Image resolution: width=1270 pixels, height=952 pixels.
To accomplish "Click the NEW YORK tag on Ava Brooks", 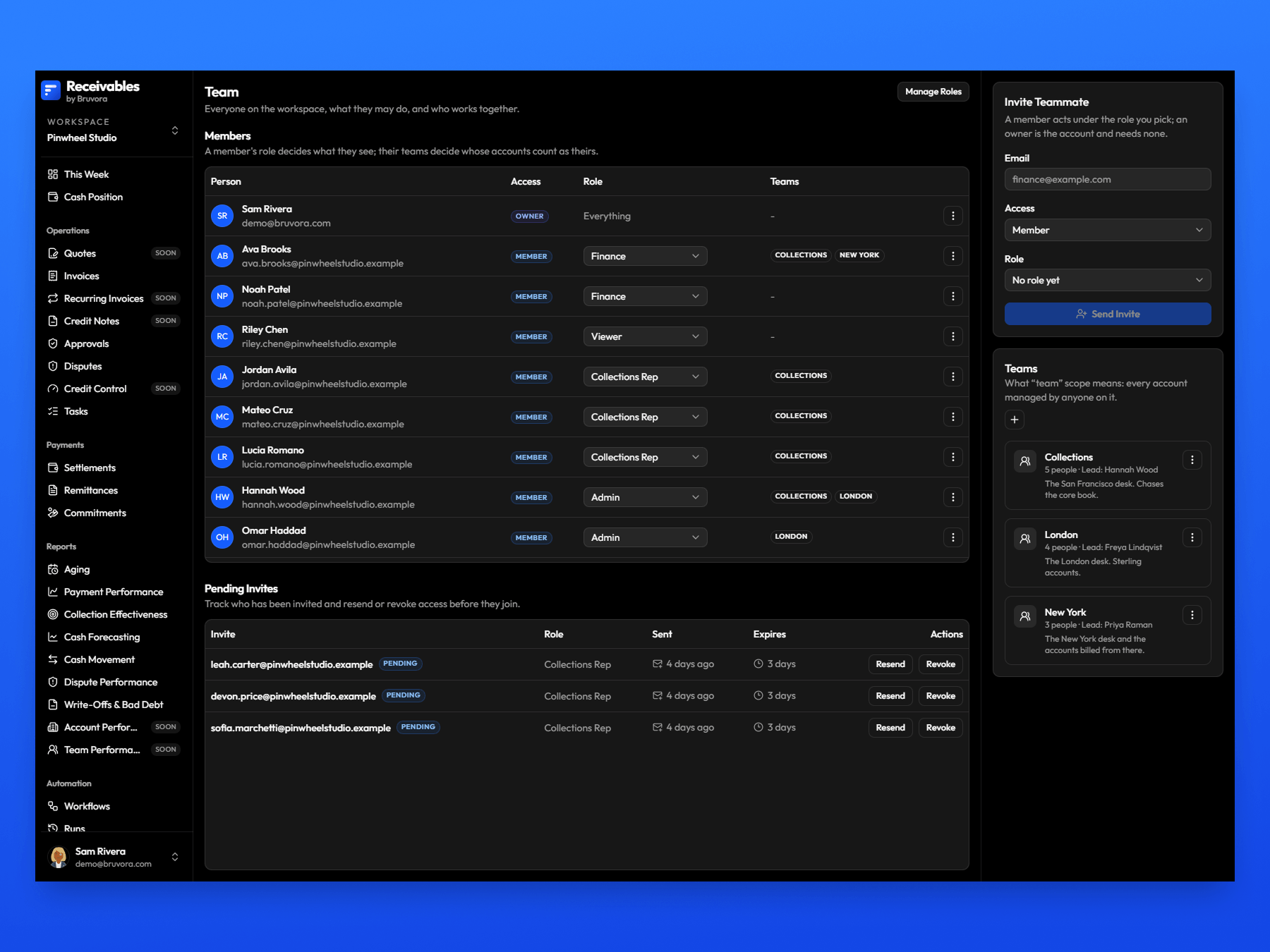I will (859, 255).
